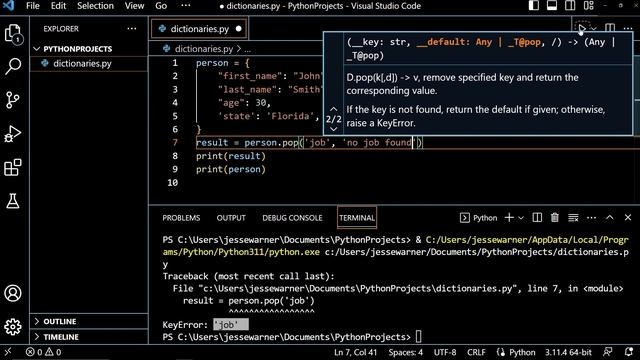Open the Go menu
This screenshot has width=640, height=360.
click(x=161, y=6)
